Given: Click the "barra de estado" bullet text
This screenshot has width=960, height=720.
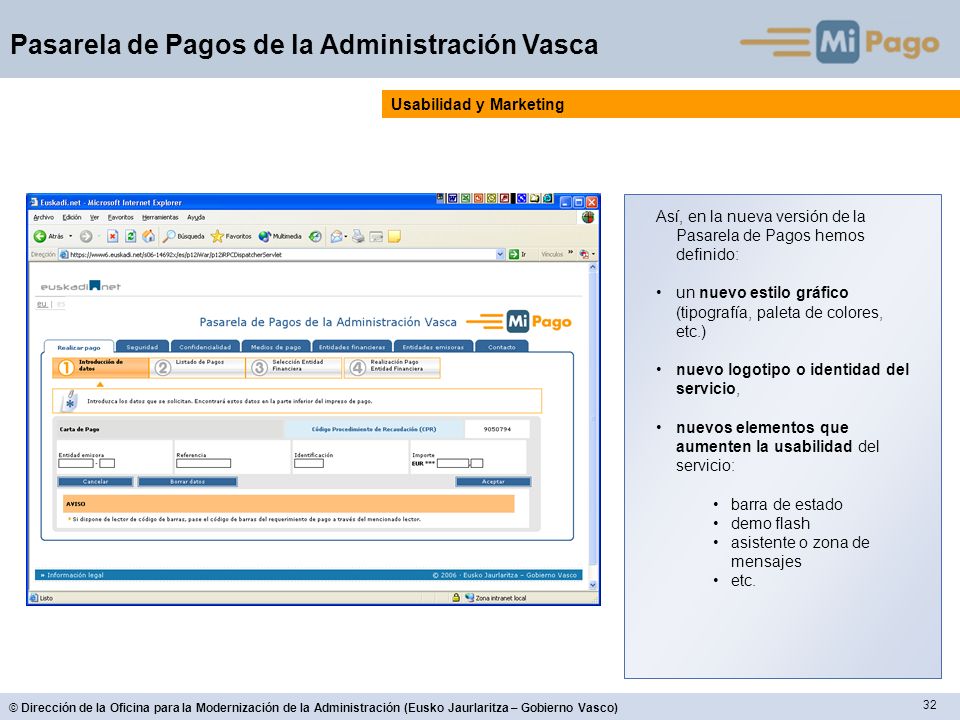Looking at the screenshot, I should click(787, 504).
